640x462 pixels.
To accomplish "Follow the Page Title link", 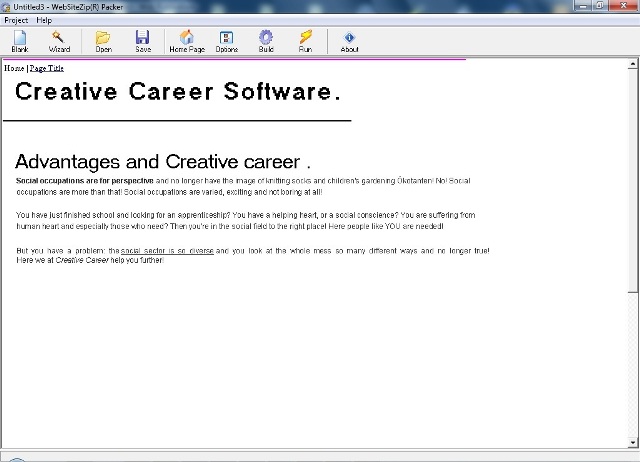I will click(x=47, y=68).
